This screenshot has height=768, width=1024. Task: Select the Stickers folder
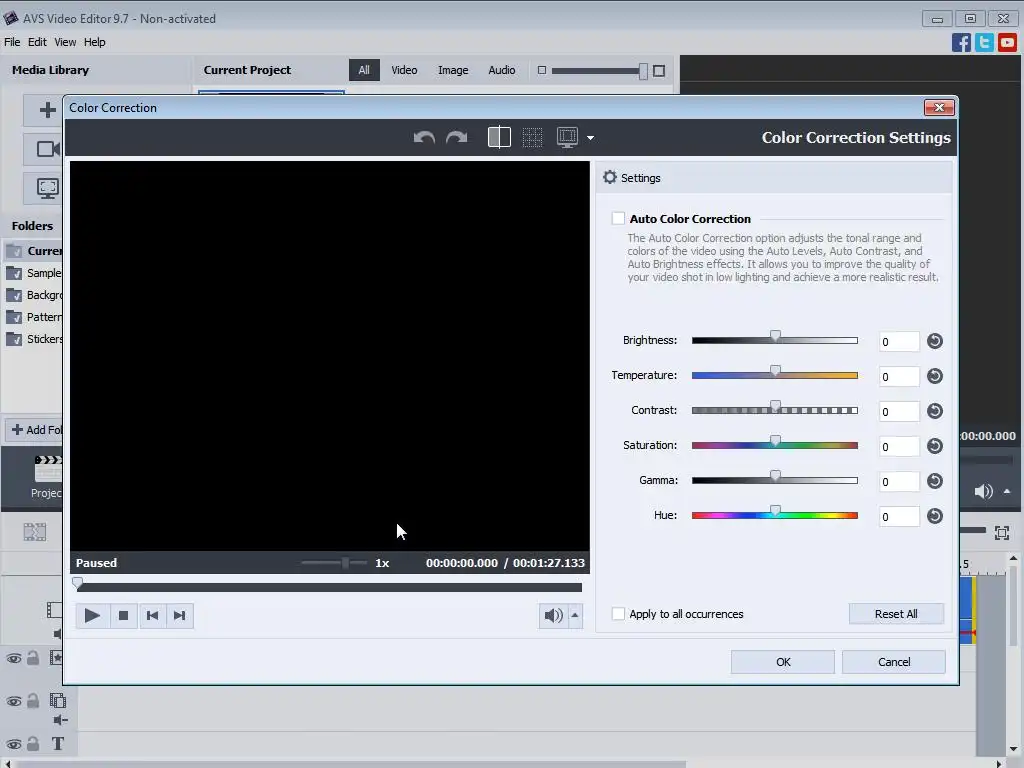[x=35, y=339]
